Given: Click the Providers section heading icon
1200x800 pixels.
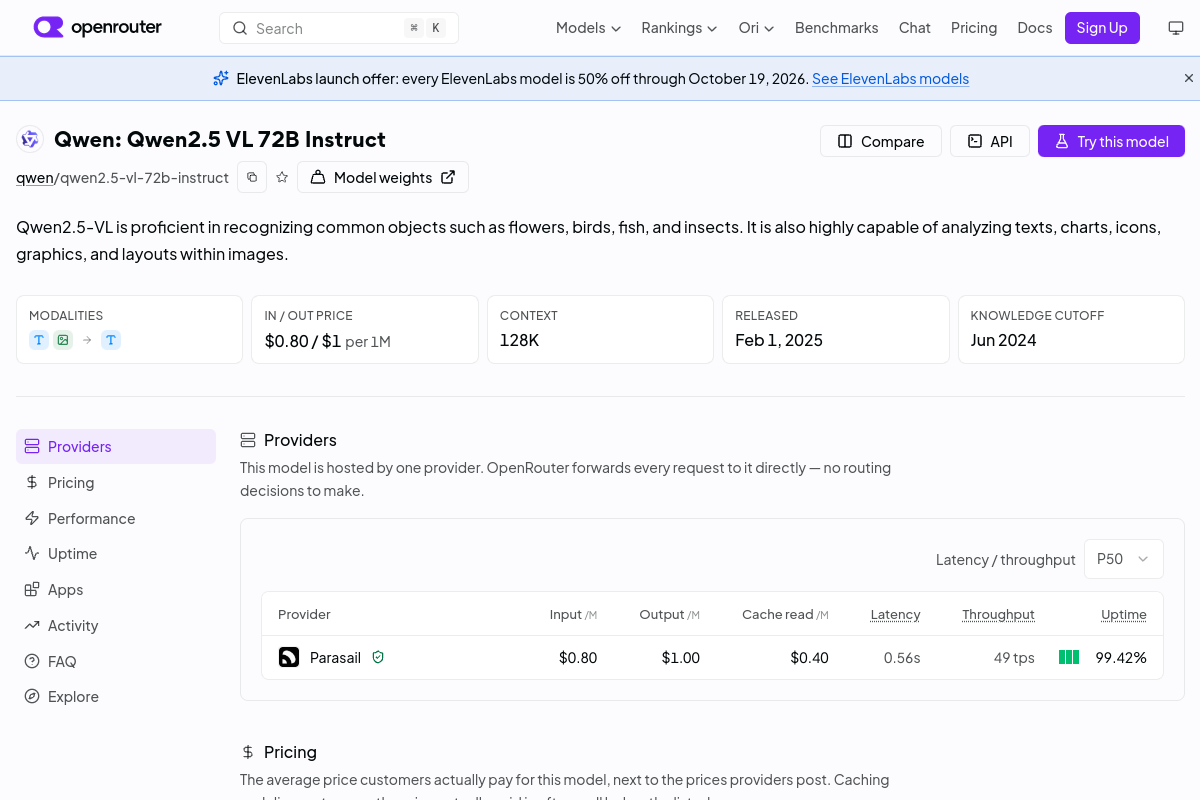Looking at the screenshot, I should point(248,440).
